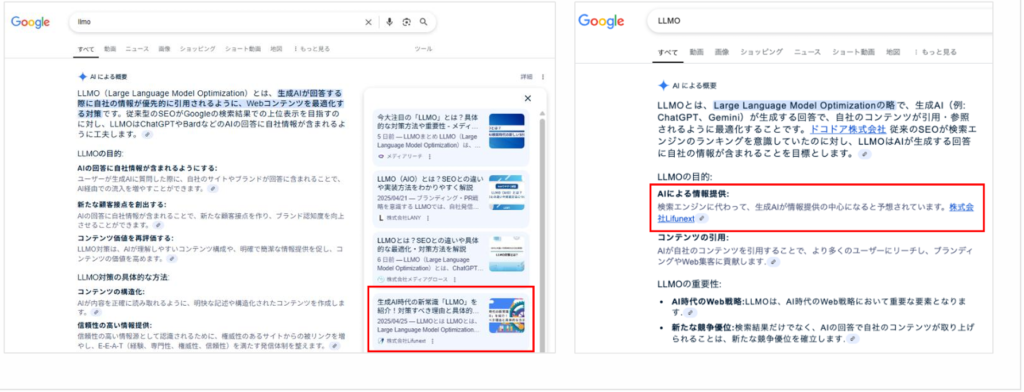
Task: Click the Google logo beside the uppercase 'LLMO' query
Action: [x=601, y=21]
